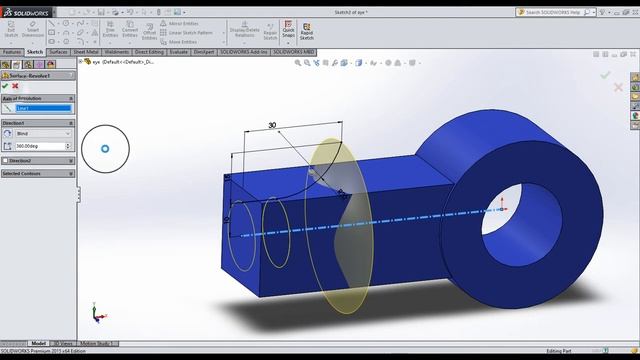Expand the eye part flyout tree
The image size is (640, 360).
point(81,62)
